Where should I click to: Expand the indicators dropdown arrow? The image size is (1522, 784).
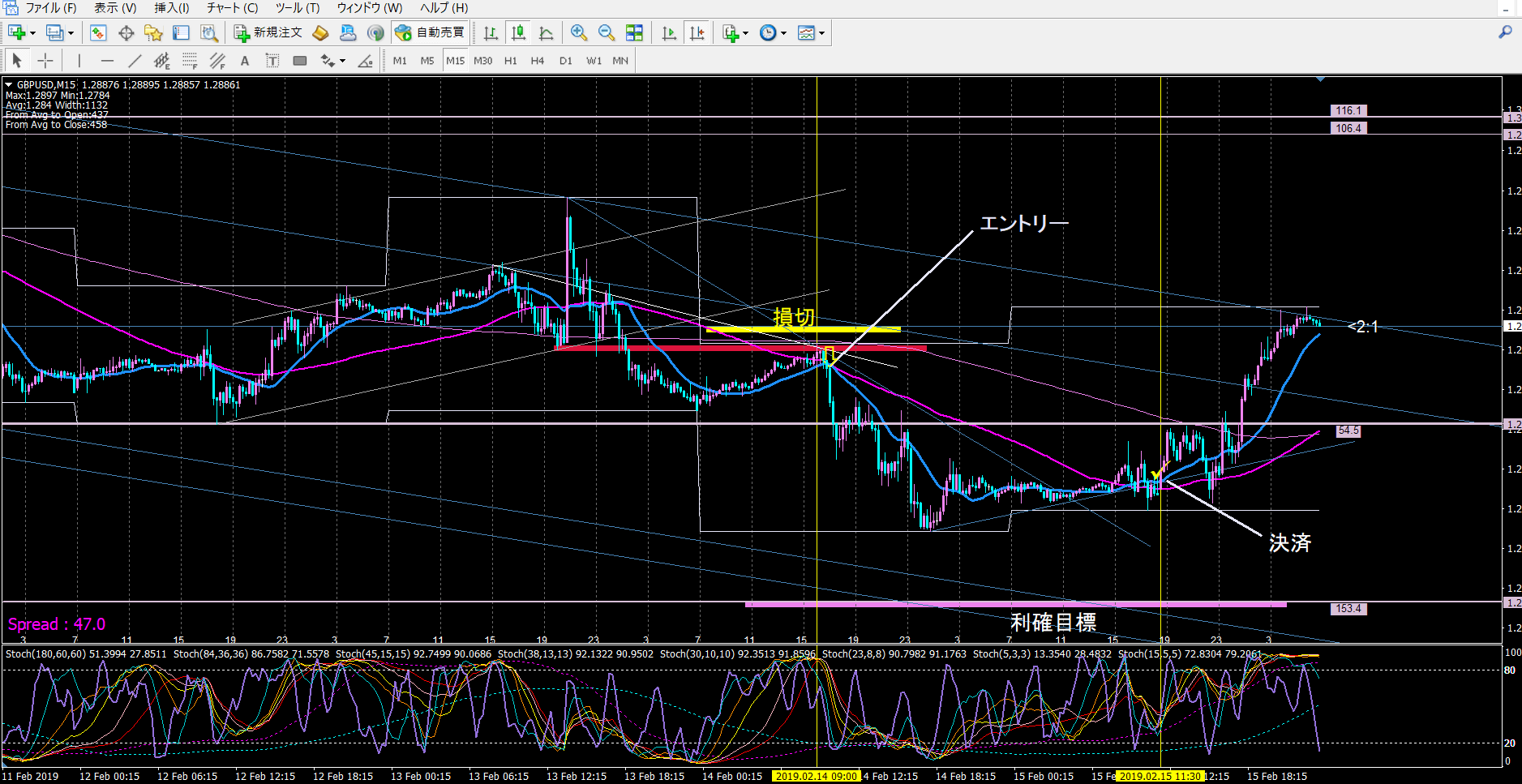pyautogui.click(x=746, y=33)
